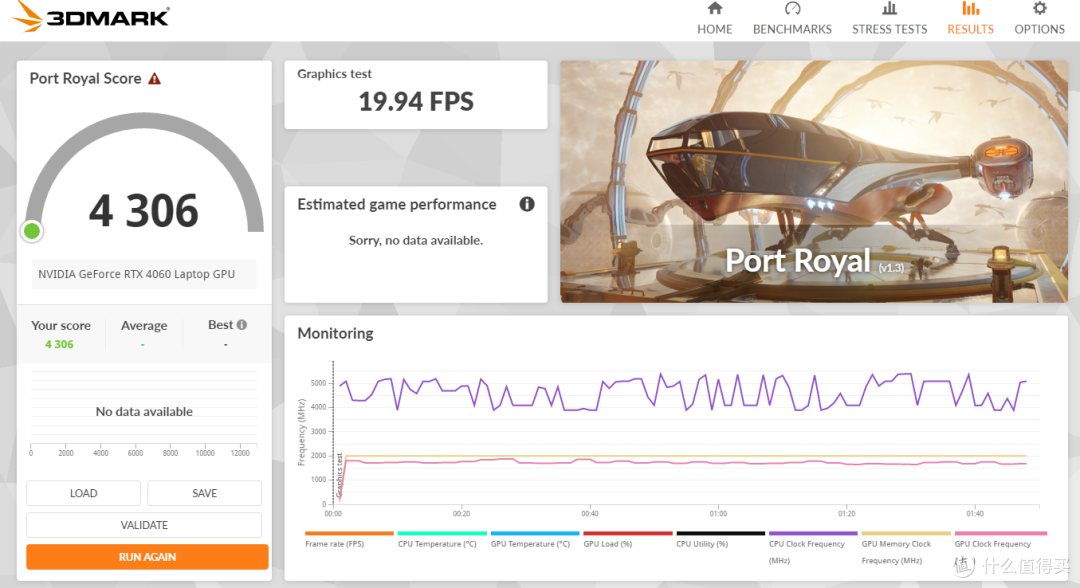Click the Options gear icon

[1039, 8]
